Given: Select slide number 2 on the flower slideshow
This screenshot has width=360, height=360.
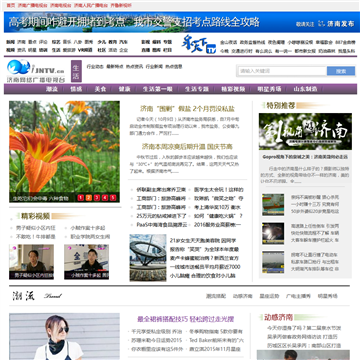Looking at the screenshot, I should click(x=89, y=198).
